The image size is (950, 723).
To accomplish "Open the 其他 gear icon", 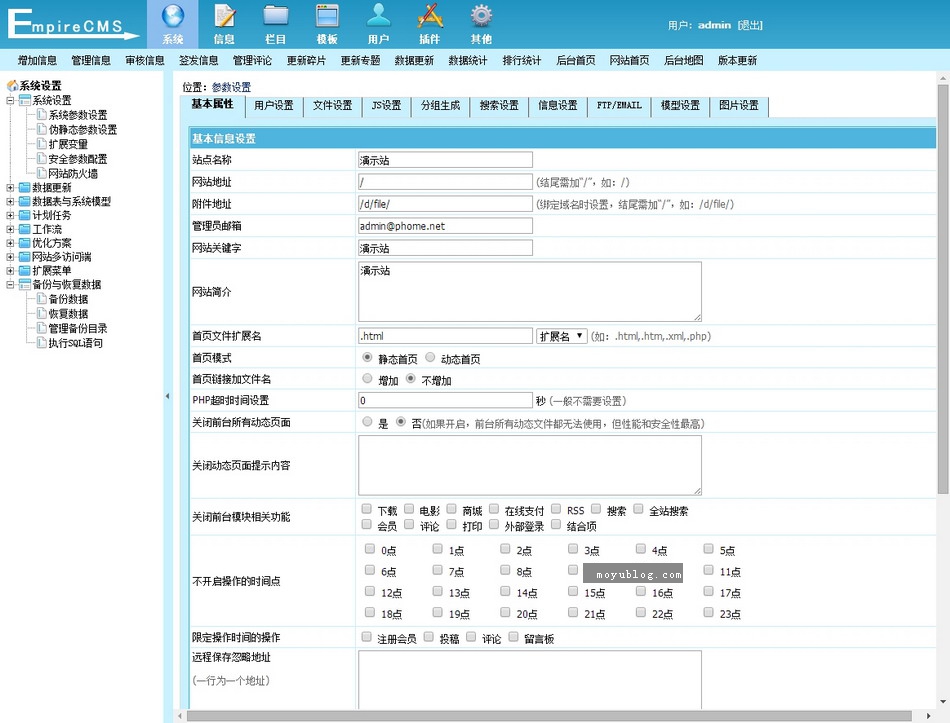I will (481, 17).
